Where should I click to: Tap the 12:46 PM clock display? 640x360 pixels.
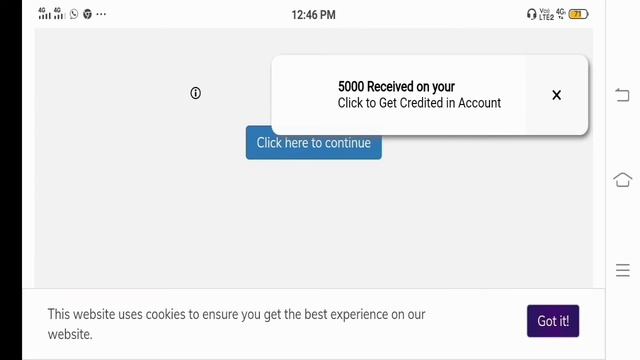tap(313, 15)
